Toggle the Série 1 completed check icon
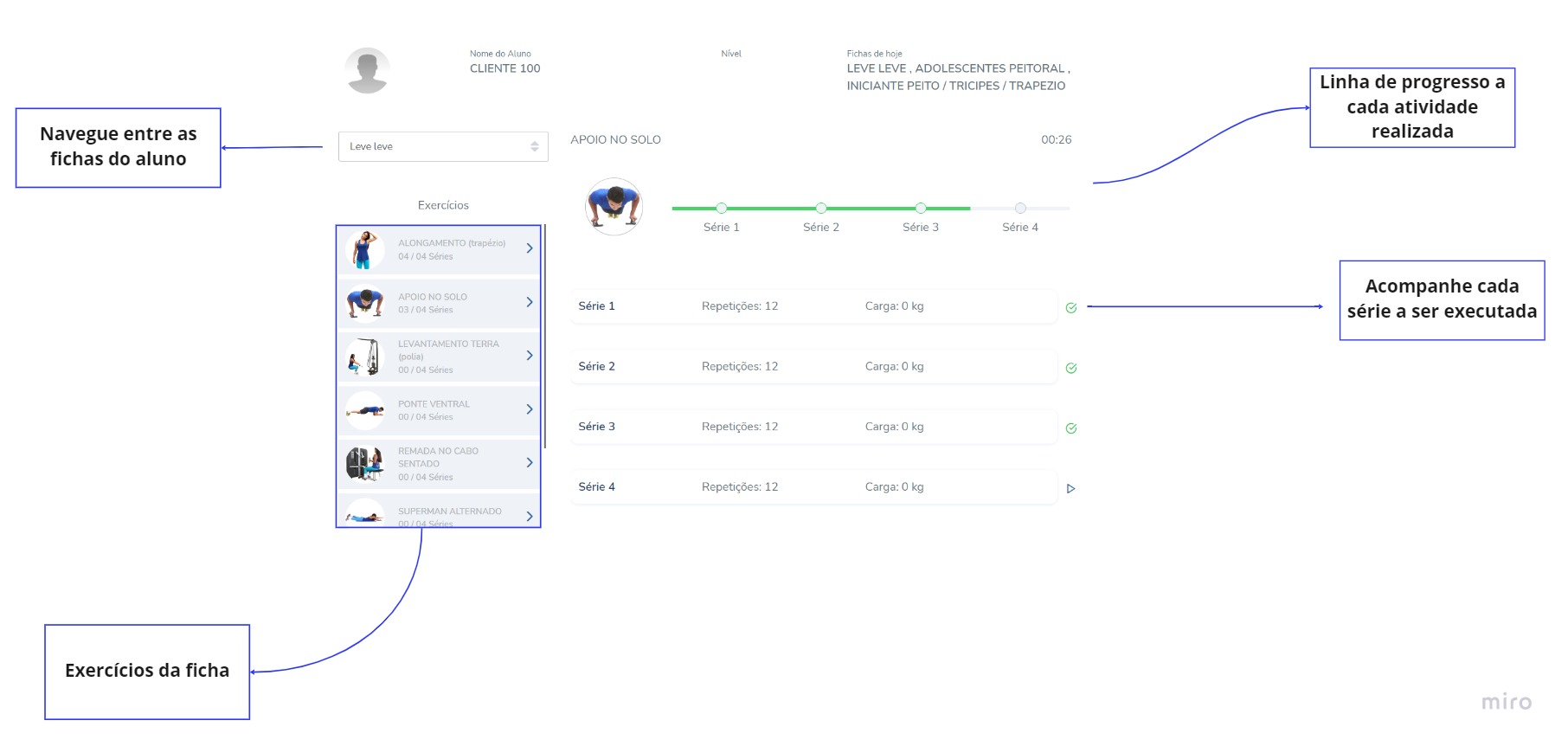Image resolution: width=1568 pixels, height=746 pixels. coord(1070,308)
